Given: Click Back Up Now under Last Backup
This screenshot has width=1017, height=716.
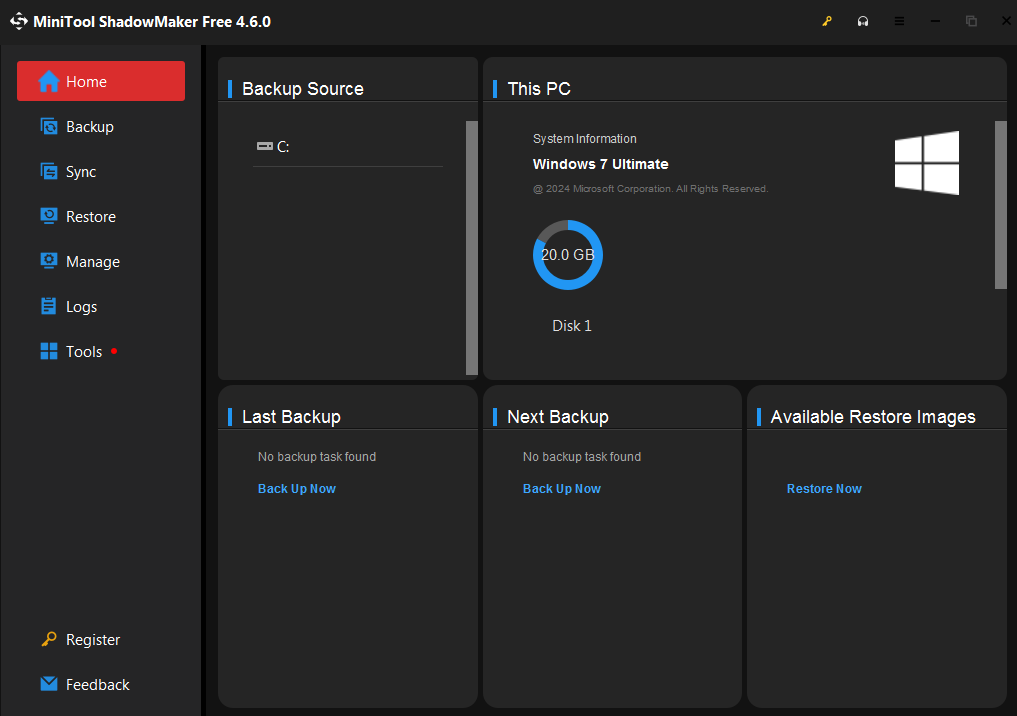Looking at the screenshot, I should 297,488.
